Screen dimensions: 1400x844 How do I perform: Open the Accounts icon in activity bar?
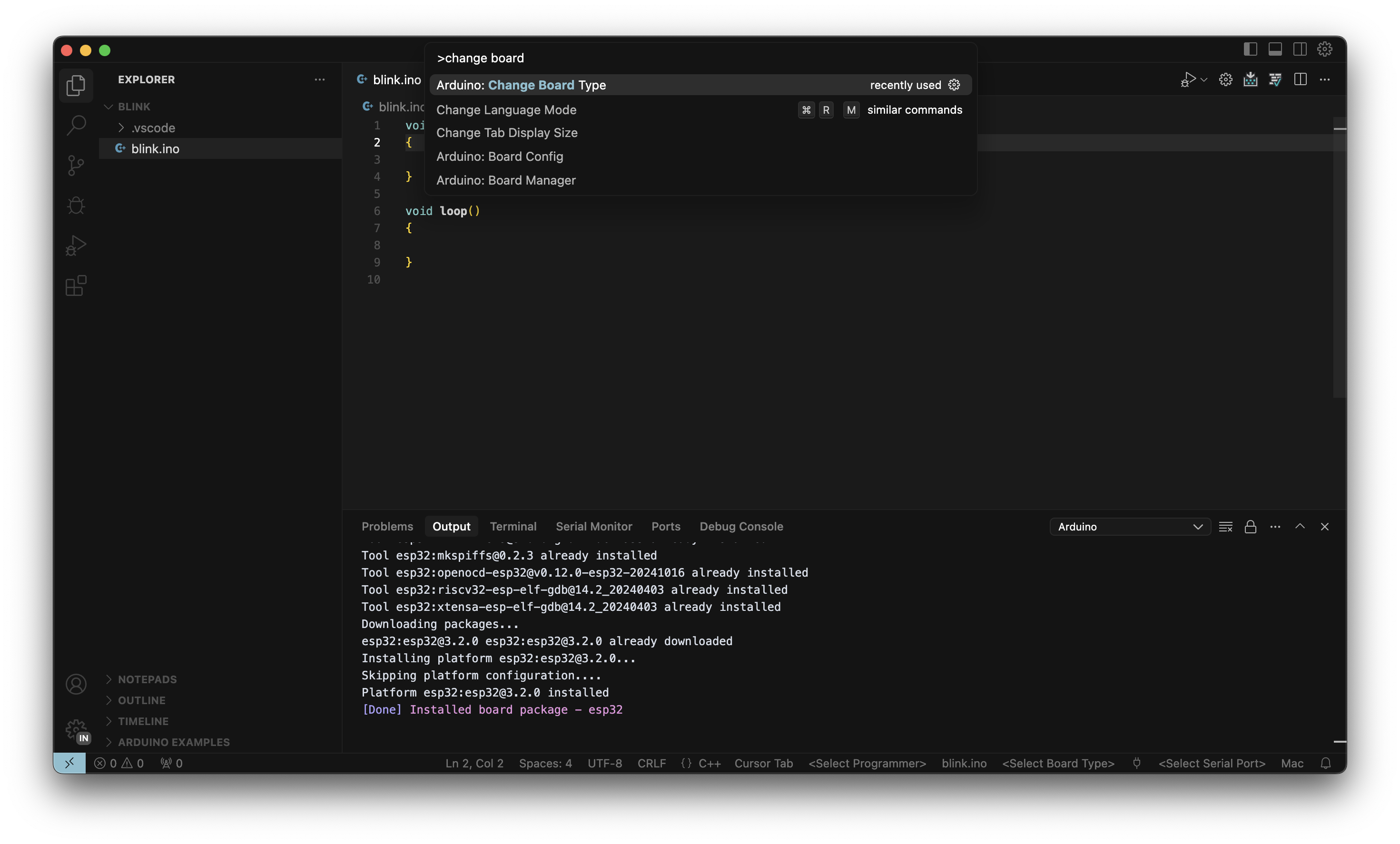coord(76,685)
